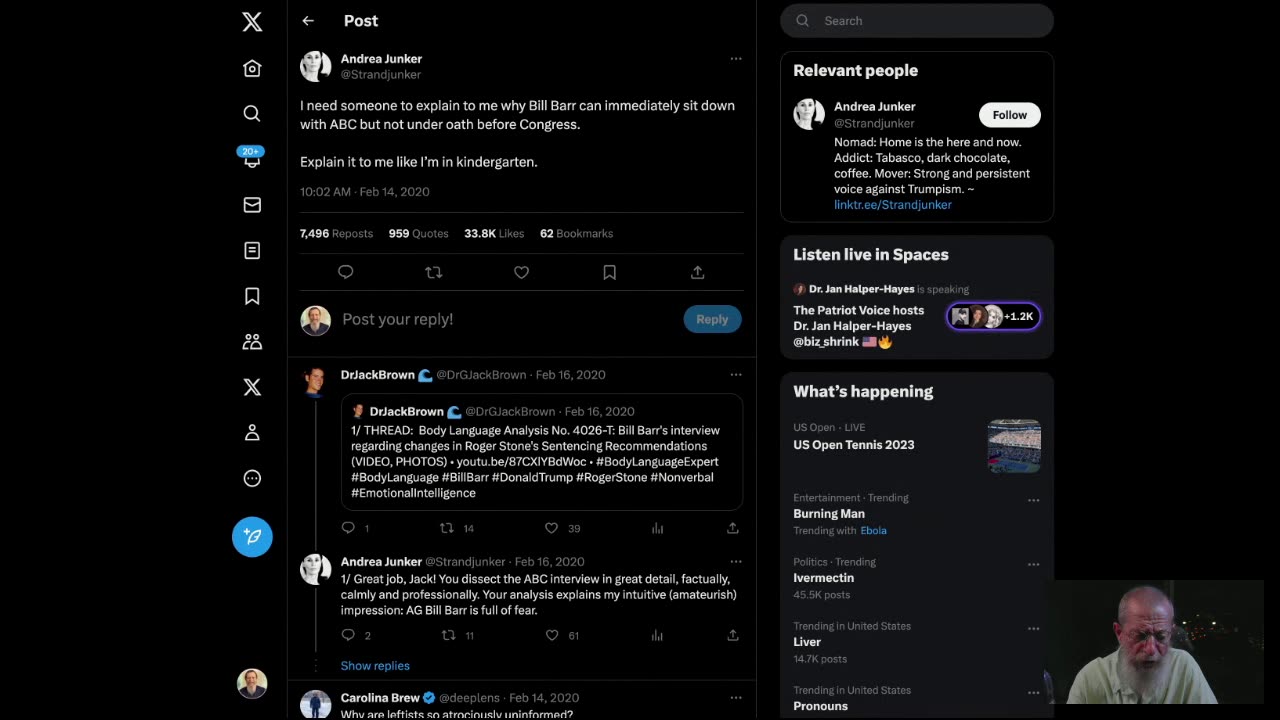Open Notifications bell with 20+ badge
1280x720 pixels.
(x=252, y=160)
